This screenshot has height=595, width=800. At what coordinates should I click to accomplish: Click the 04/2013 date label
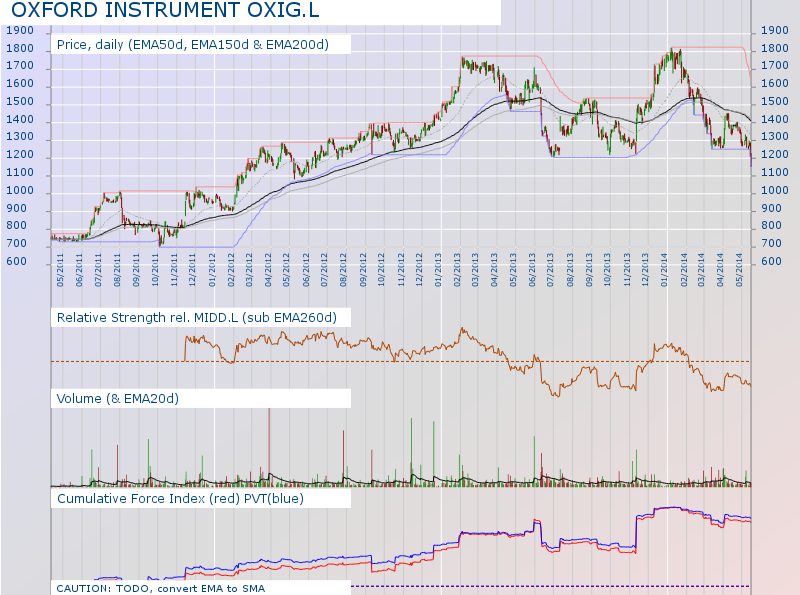pos(494,270)
